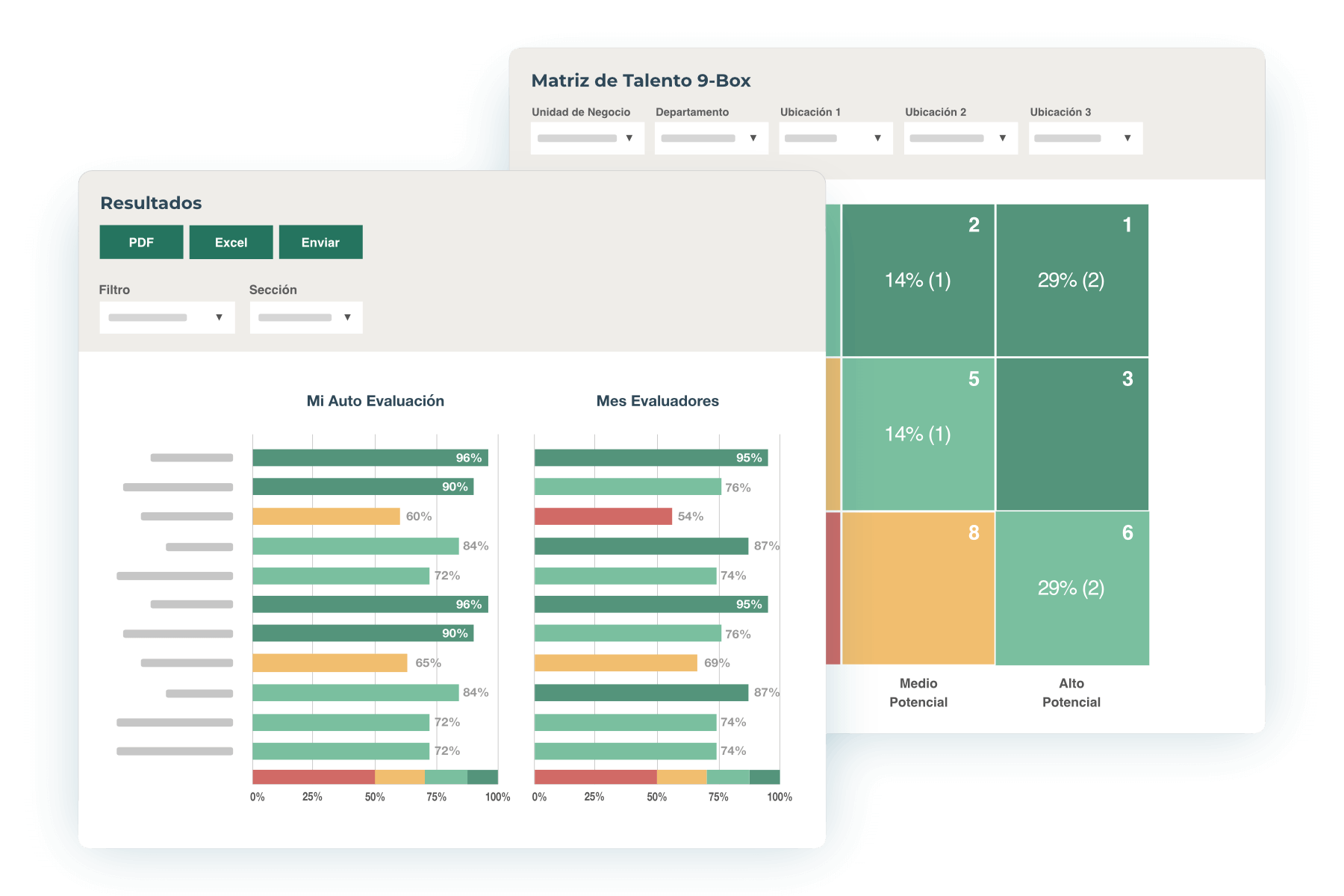Expand the Departamento dropdown
The width and height of the screenshot is (1344, 896).
pos(711,138)
